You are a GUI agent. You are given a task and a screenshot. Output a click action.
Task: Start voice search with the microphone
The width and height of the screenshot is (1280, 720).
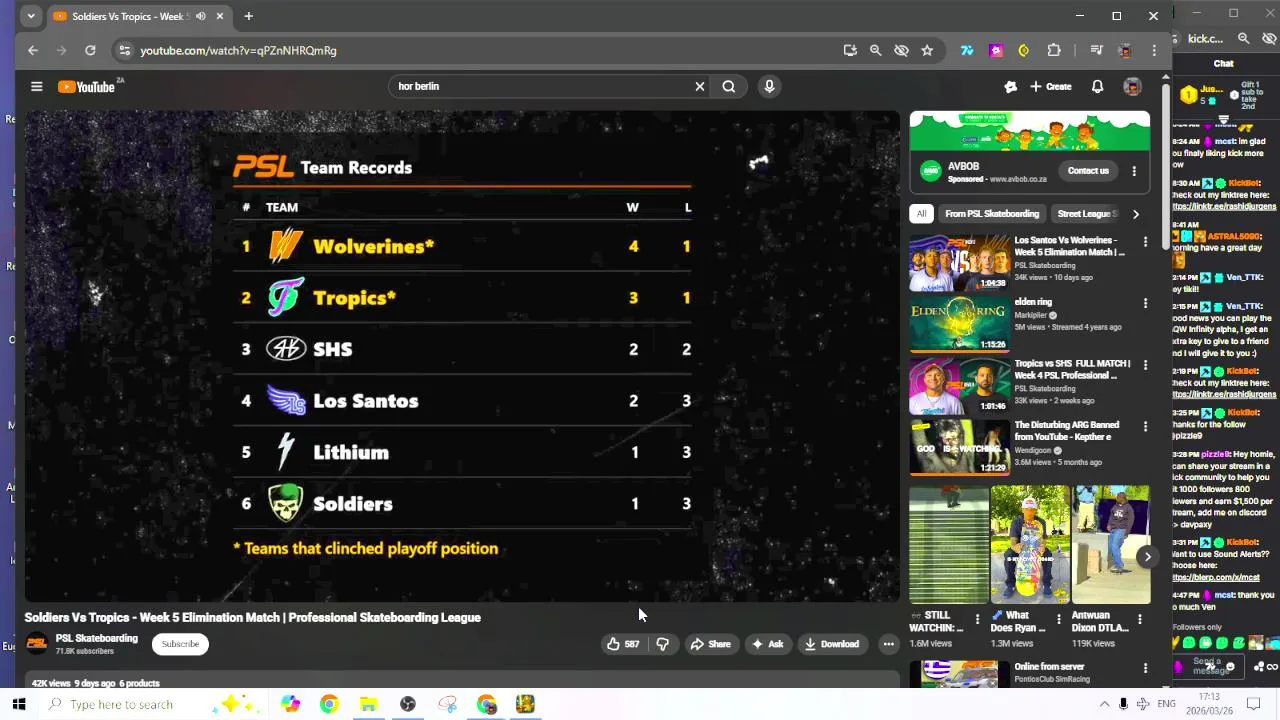pyautogui.click(x=769, y=86)
